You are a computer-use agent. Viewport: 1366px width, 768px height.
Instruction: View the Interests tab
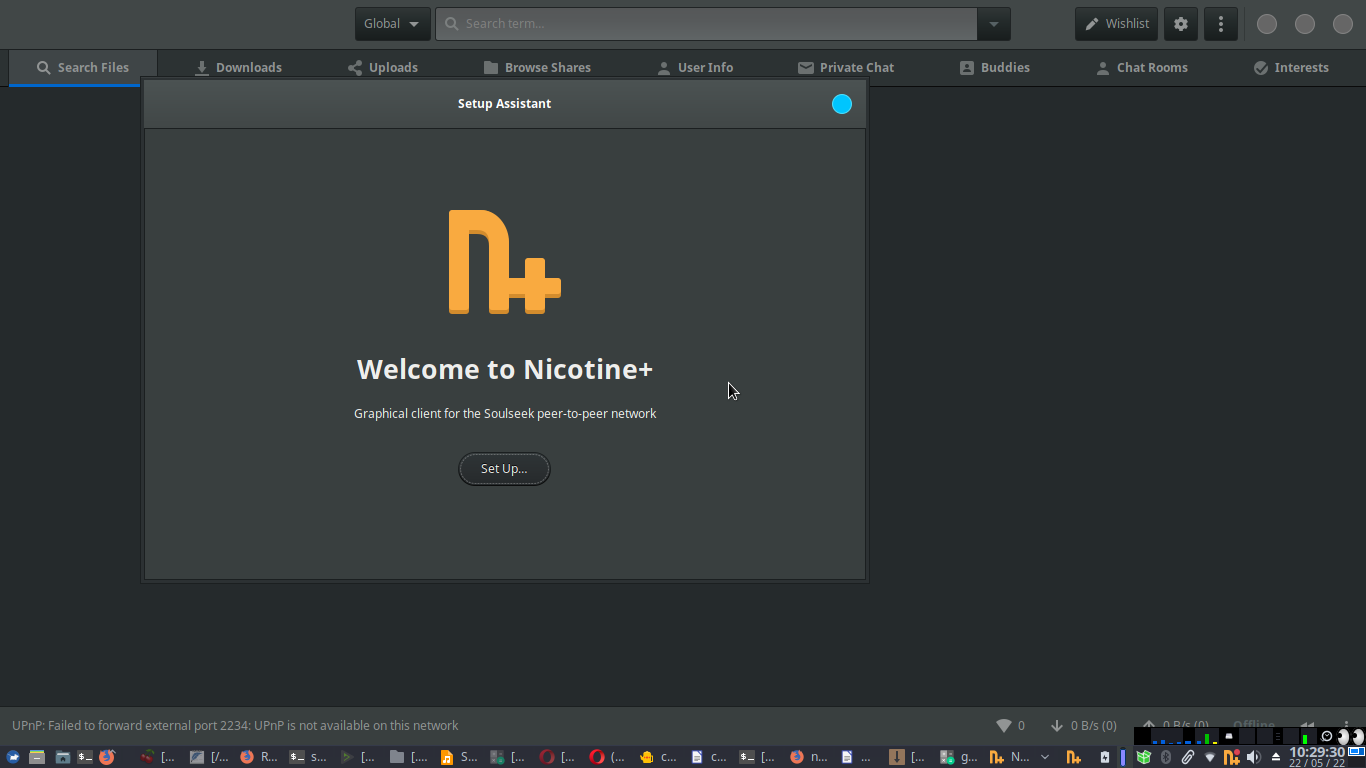(1291, 68)
